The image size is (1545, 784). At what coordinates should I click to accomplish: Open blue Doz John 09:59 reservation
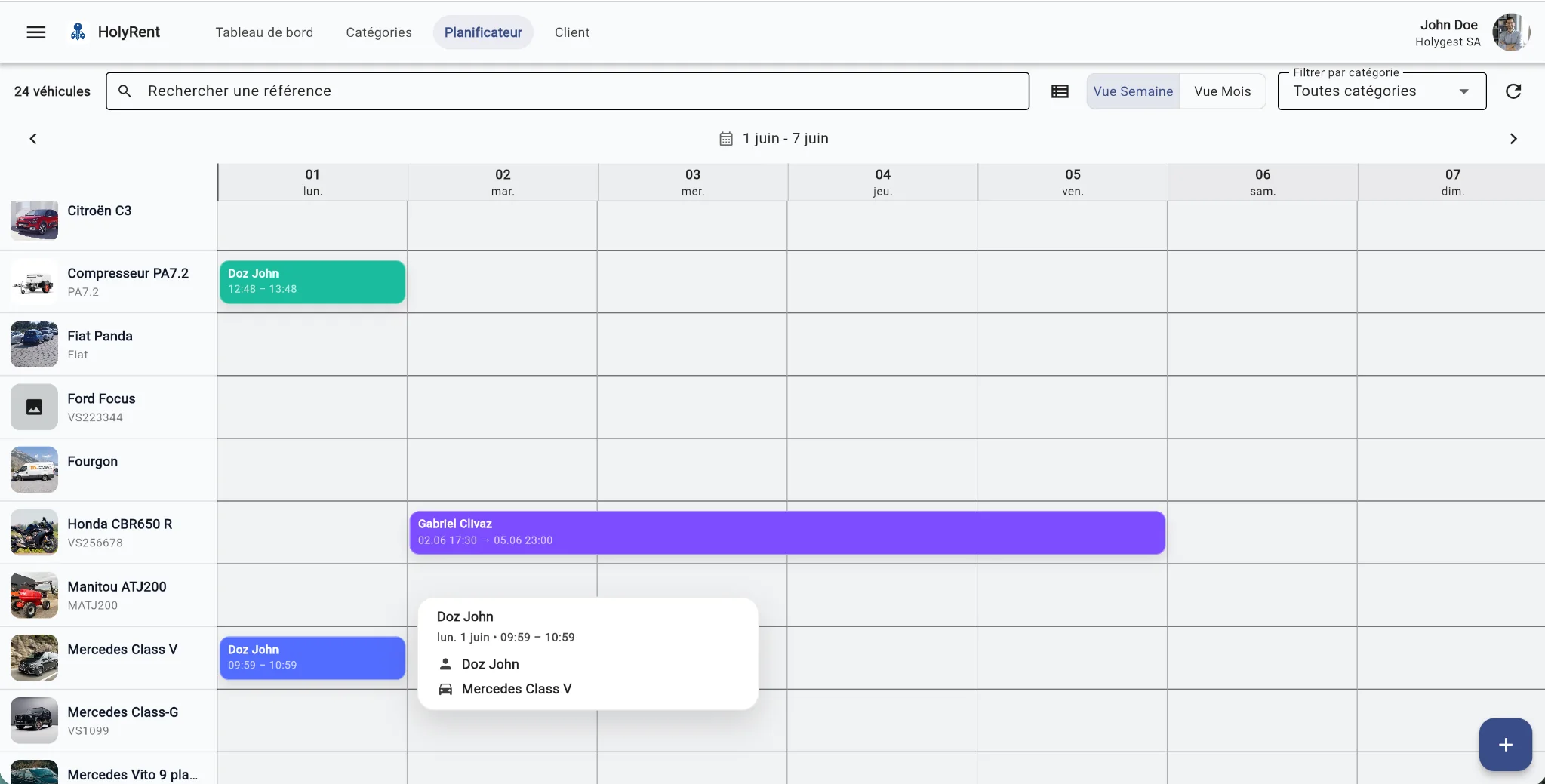(312, 658)
